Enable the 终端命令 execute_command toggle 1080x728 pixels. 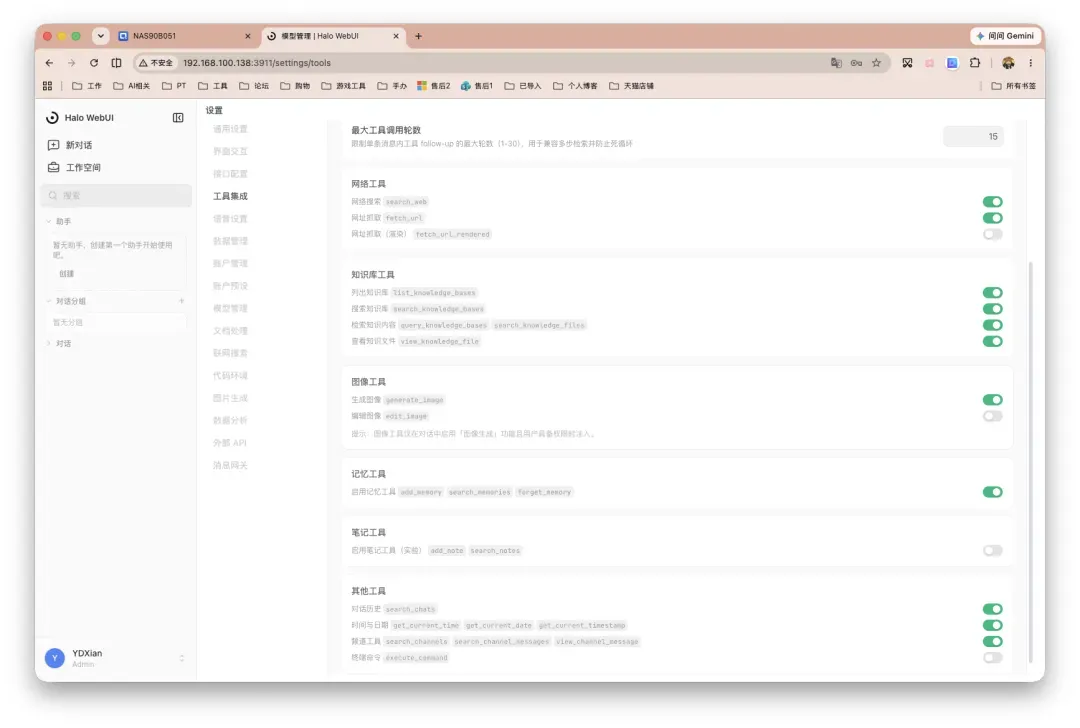(992, 657)
